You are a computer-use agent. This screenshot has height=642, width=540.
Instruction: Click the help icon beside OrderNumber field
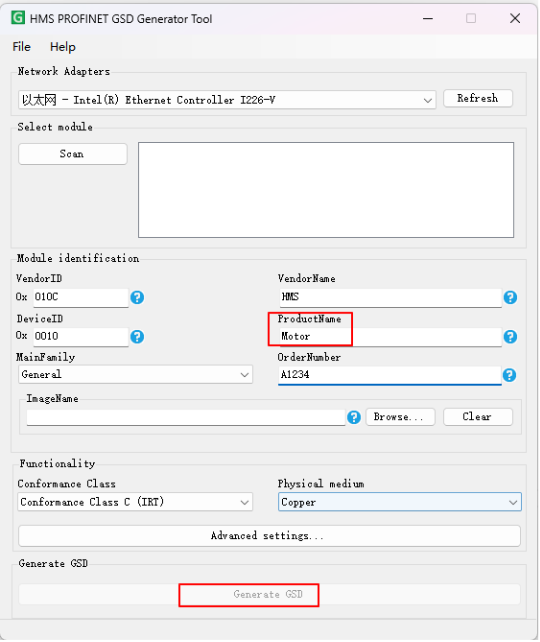coord(509,375)
